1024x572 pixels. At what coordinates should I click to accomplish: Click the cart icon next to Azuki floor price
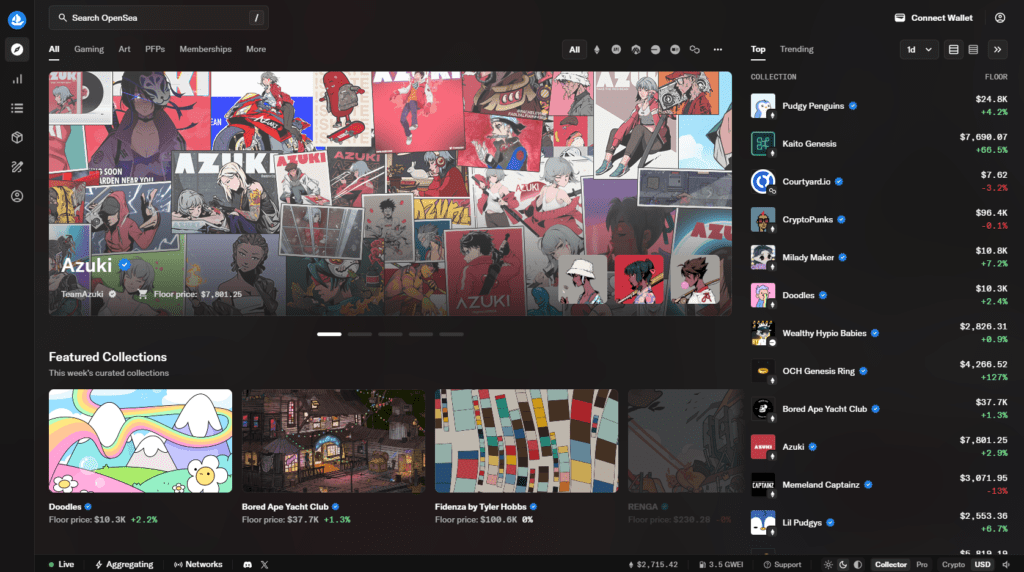[x=142, y=294]
